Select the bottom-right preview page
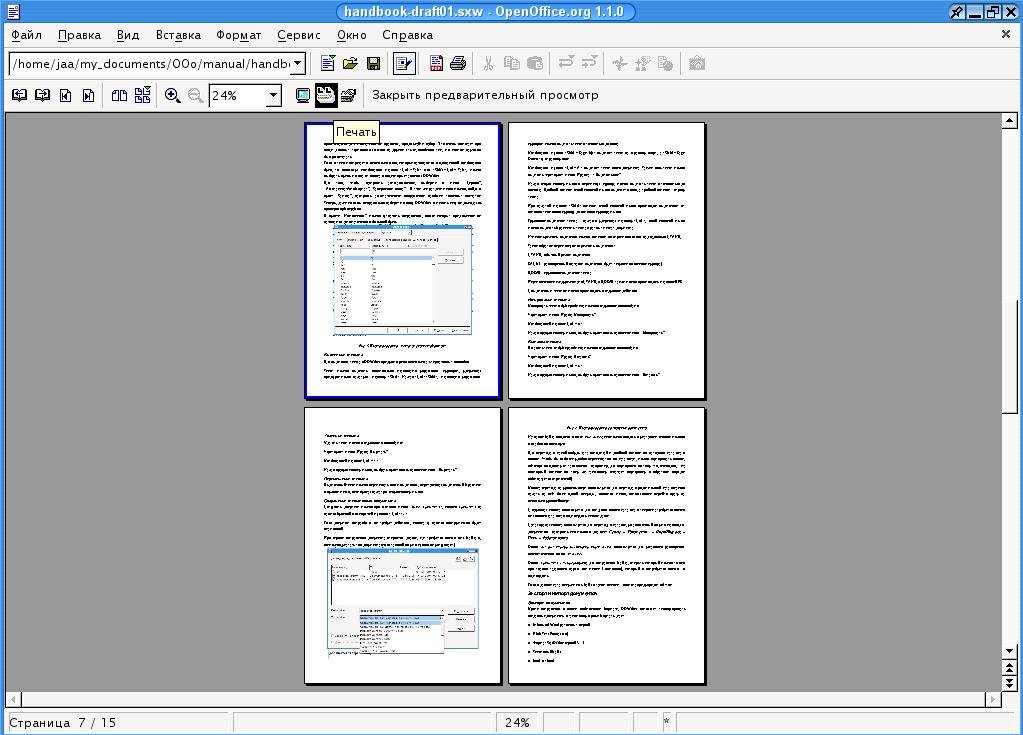 607,545
